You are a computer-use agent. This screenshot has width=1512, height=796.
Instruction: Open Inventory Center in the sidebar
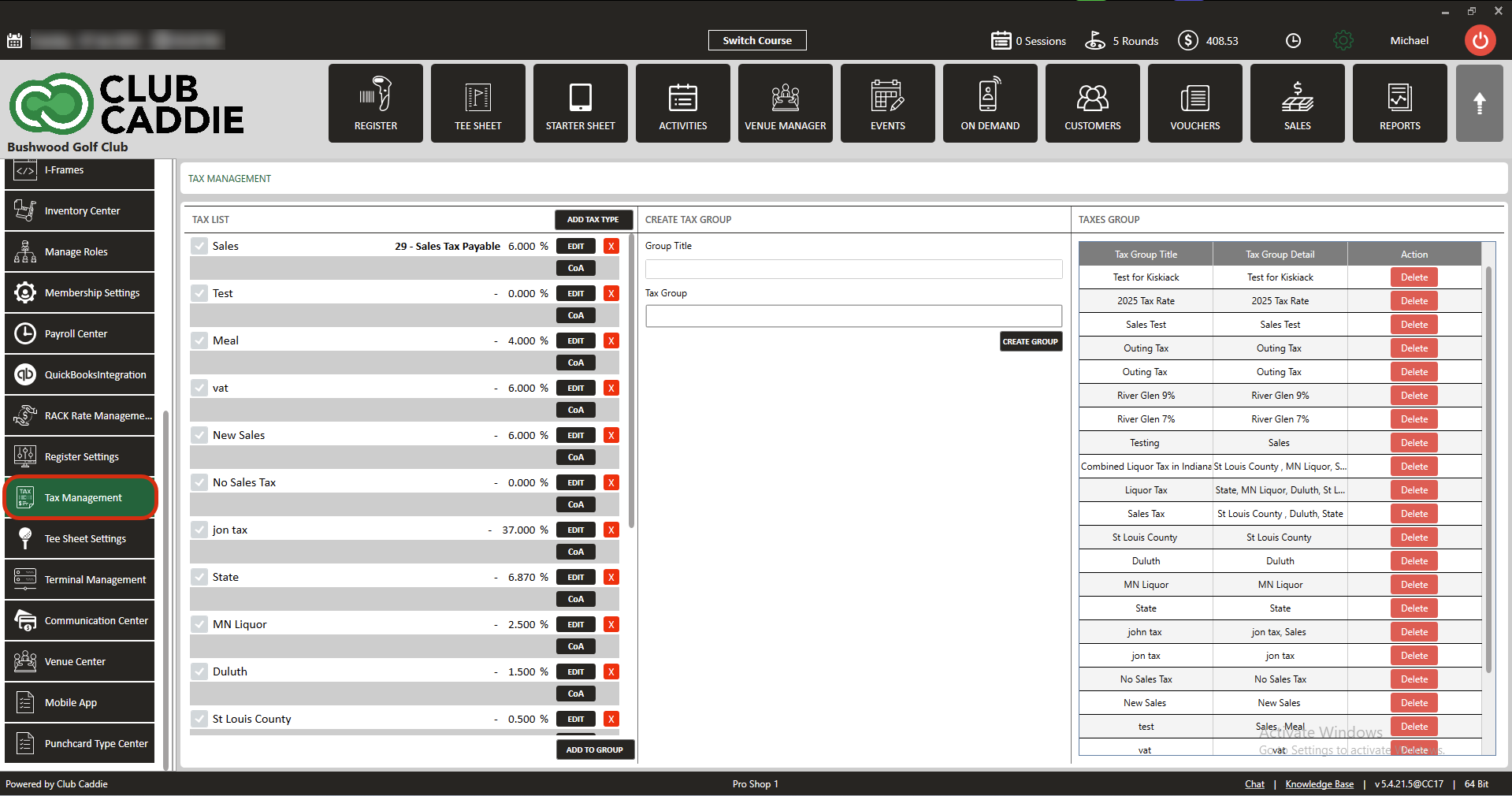[x=80, y=210]
